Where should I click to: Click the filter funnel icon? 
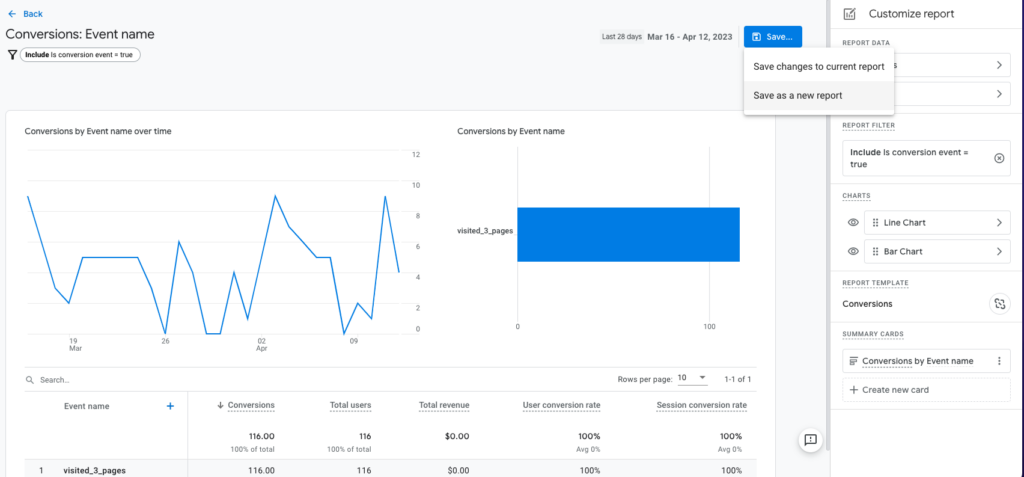click(x=12, y=56)
